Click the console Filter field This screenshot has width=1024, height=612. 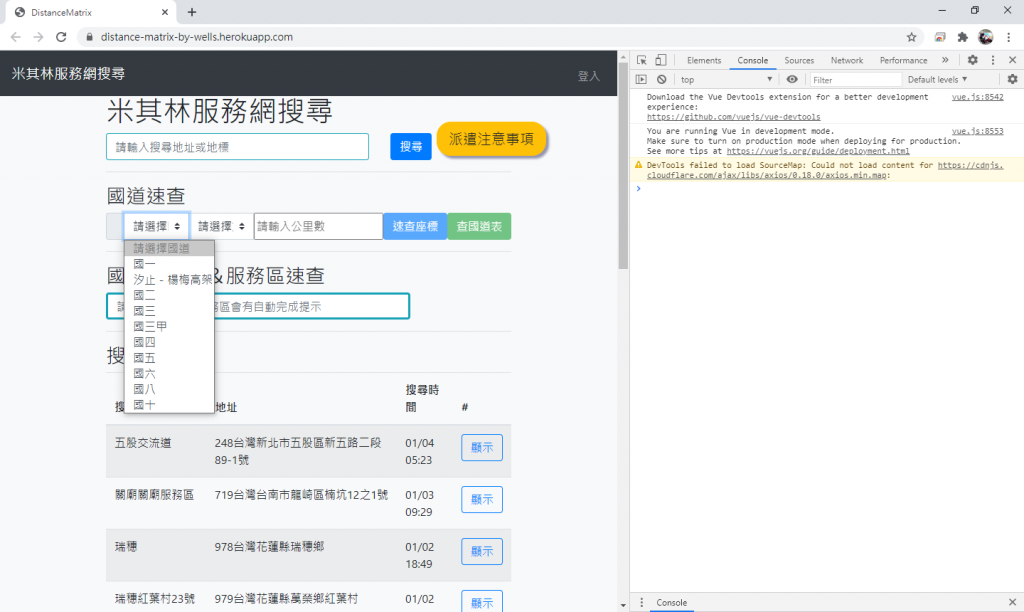pyautogui.click(x=856, y=80)
